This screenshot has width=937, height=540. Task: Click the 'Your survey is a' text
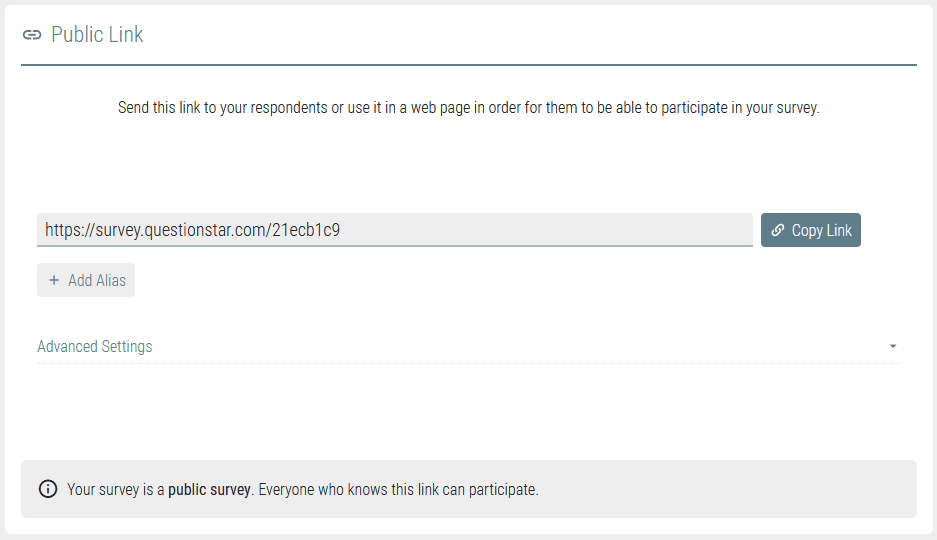point(115,489)
